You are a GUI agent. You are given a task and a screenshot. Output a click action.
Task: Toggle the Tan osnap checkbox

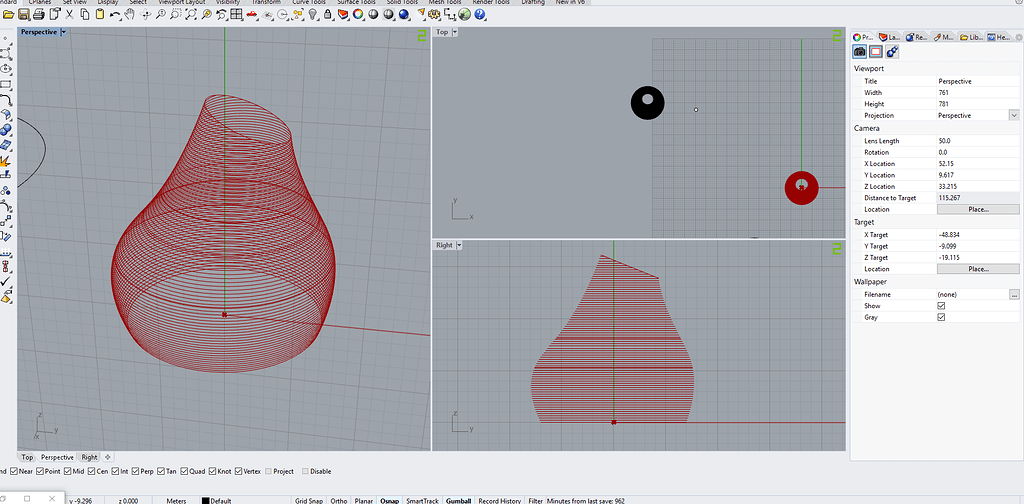pyautogui.click(x=161, y=471)
